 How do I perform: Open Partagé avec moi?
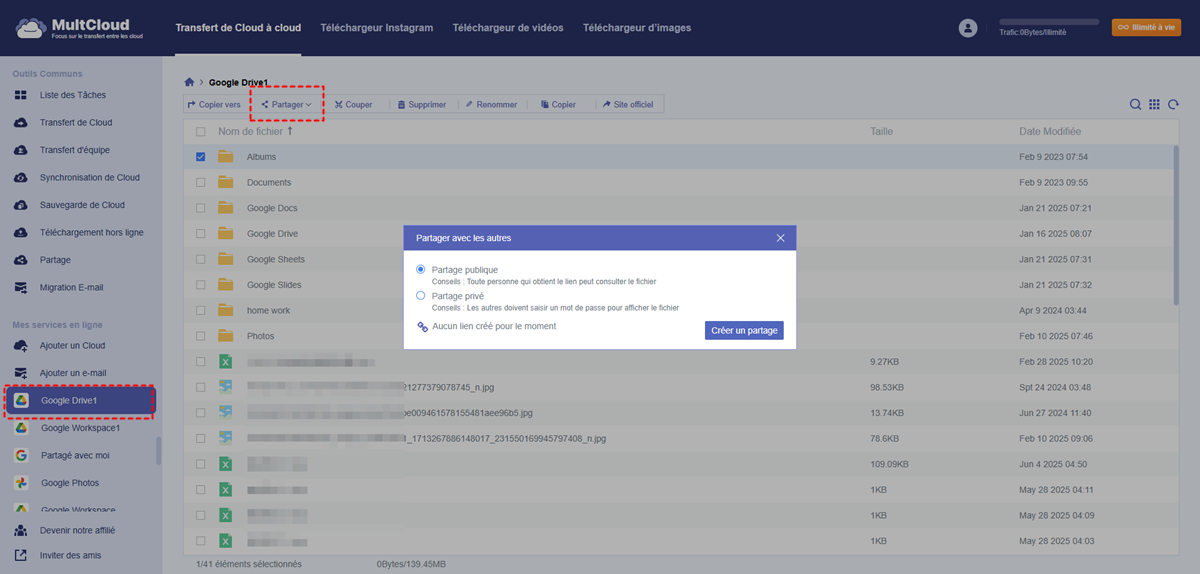(75, 455)
